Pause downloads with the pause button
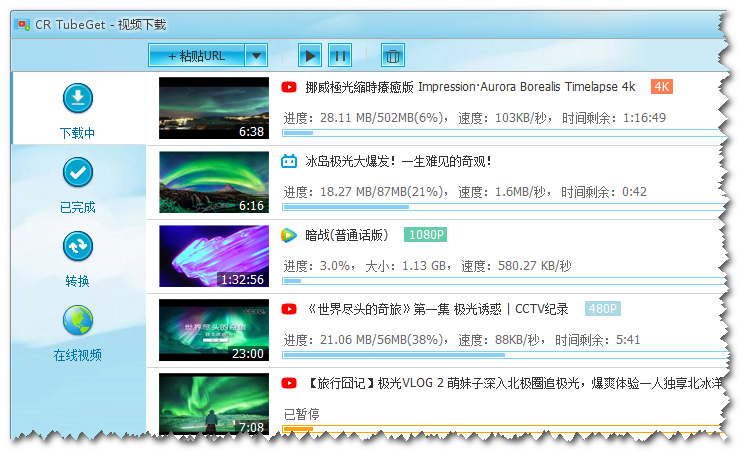 tap(340, 56)
